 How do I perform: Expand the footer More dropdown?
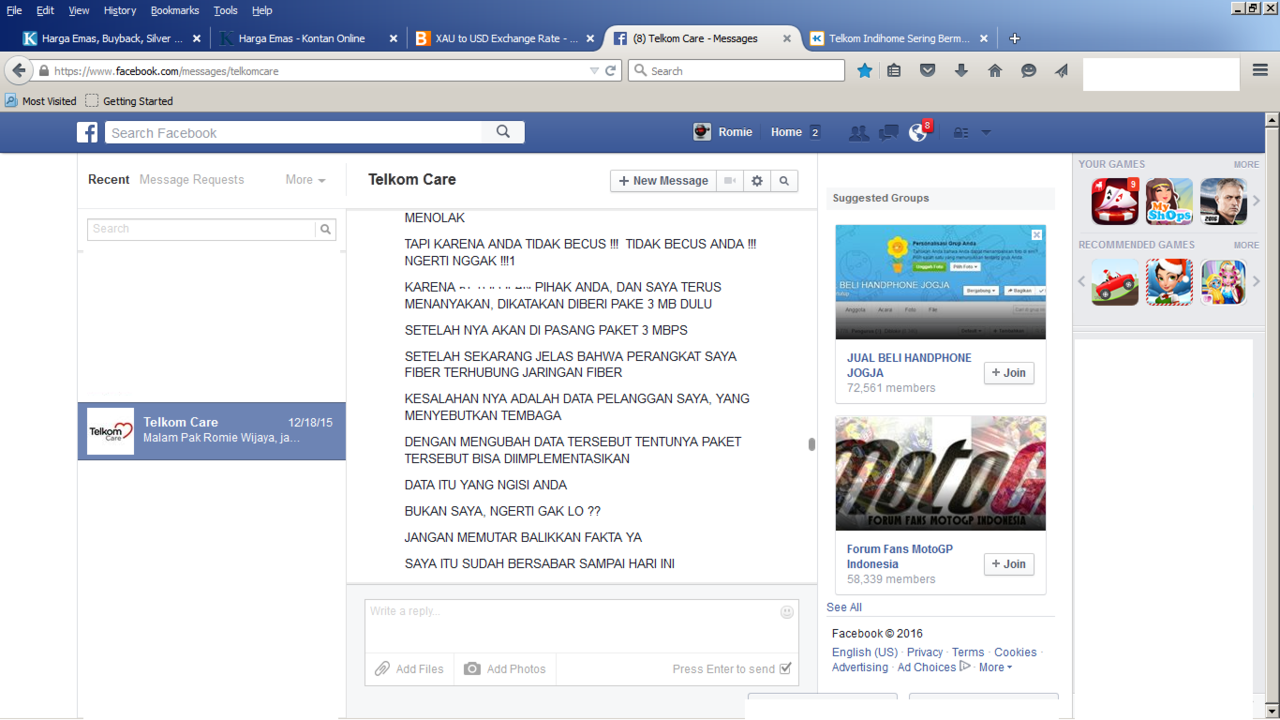coord(995,667)
